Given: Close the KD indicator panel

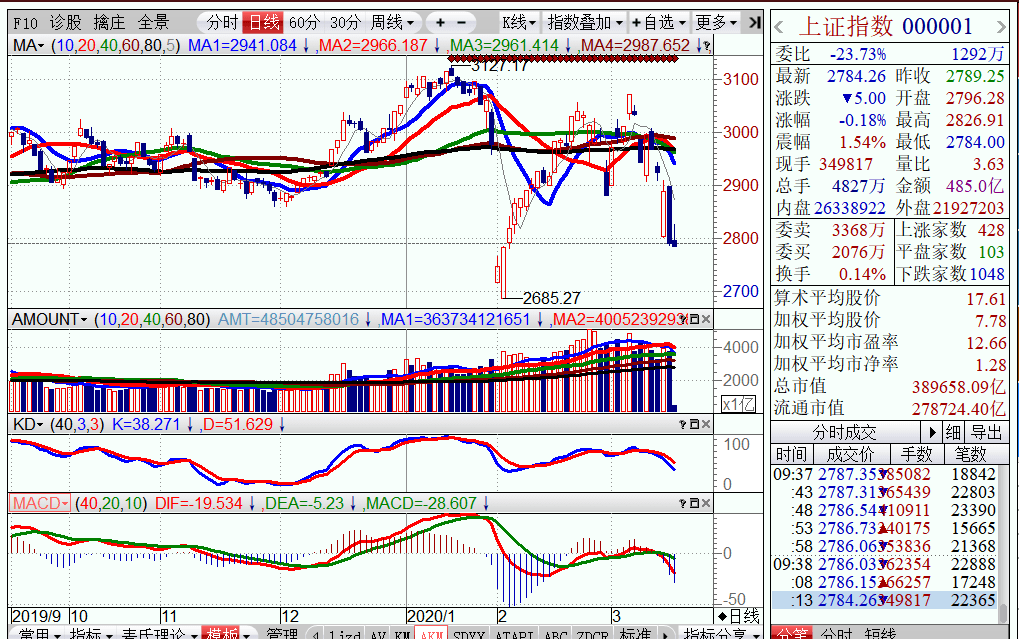Looking at the screenshot, I should tap(706, 424).
